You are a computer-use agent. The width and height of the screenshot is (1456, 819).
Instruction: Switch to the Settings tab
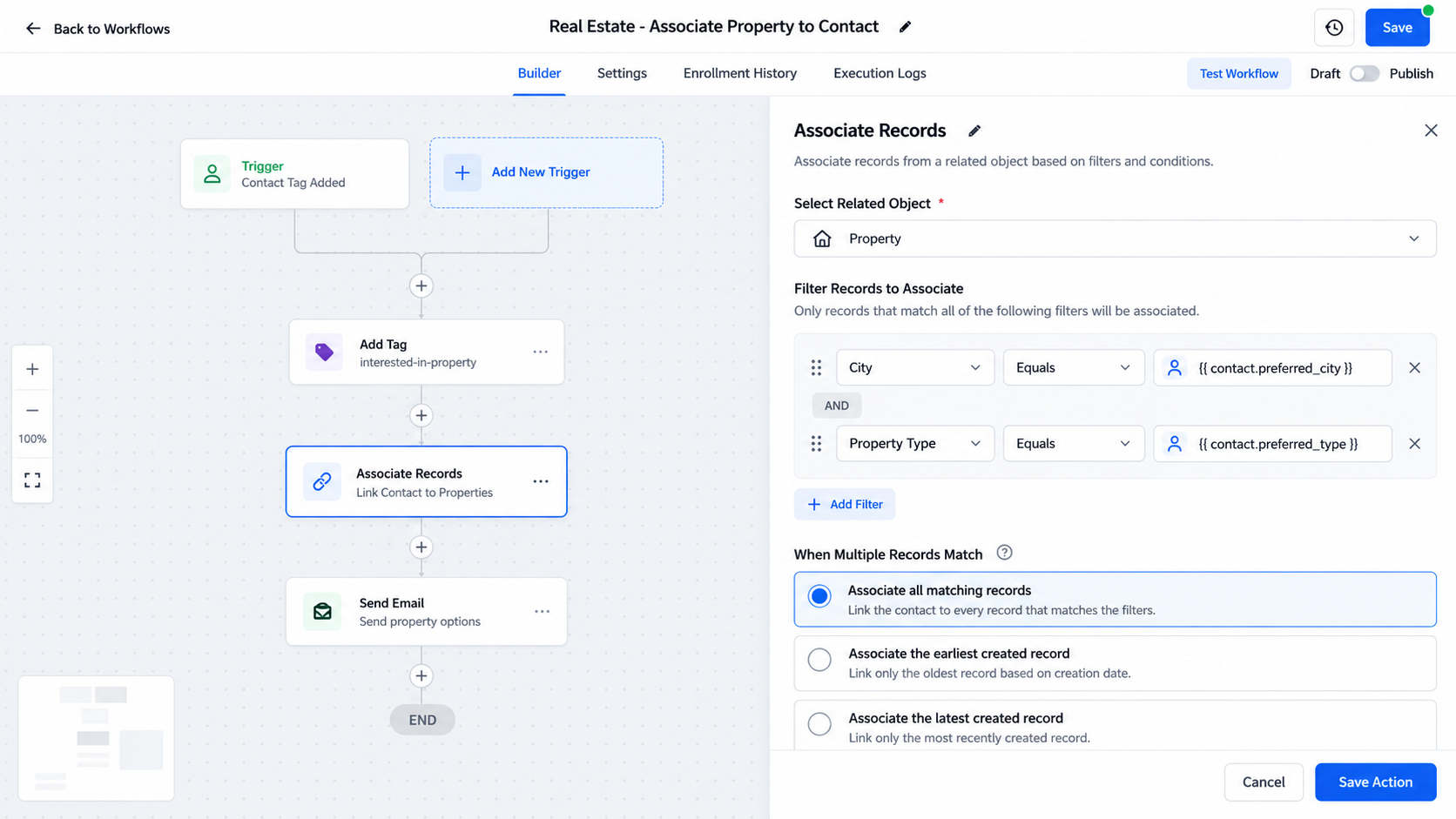click(622, 73)
